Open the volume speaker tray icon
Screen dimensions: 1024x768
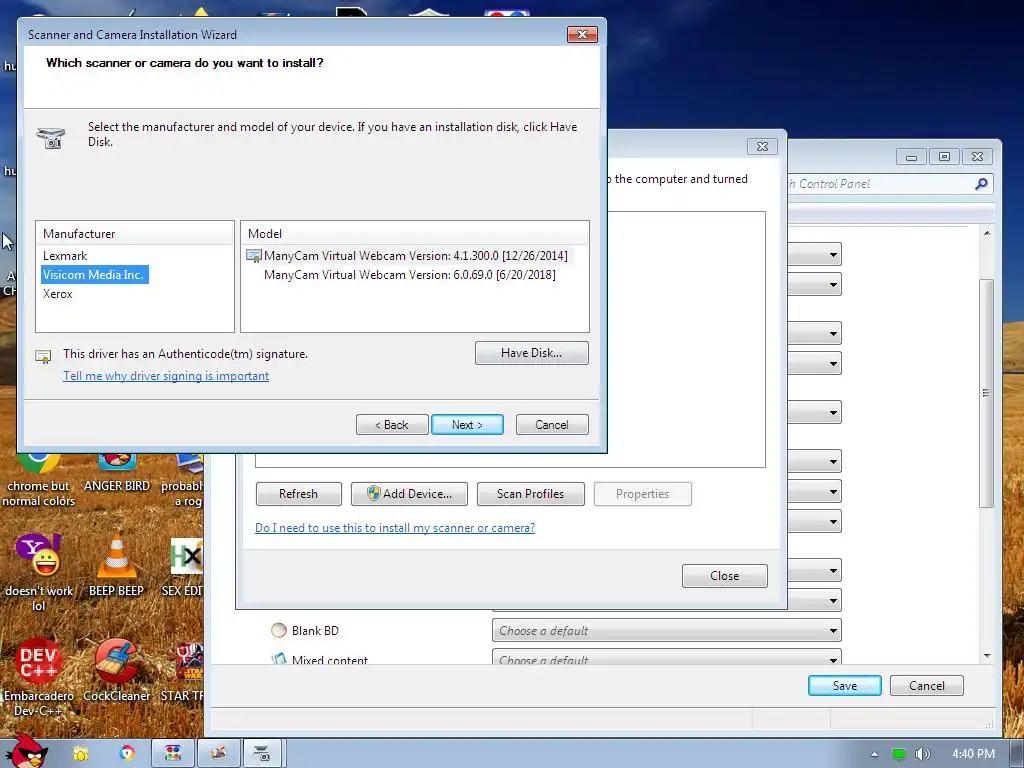(922, 754)
